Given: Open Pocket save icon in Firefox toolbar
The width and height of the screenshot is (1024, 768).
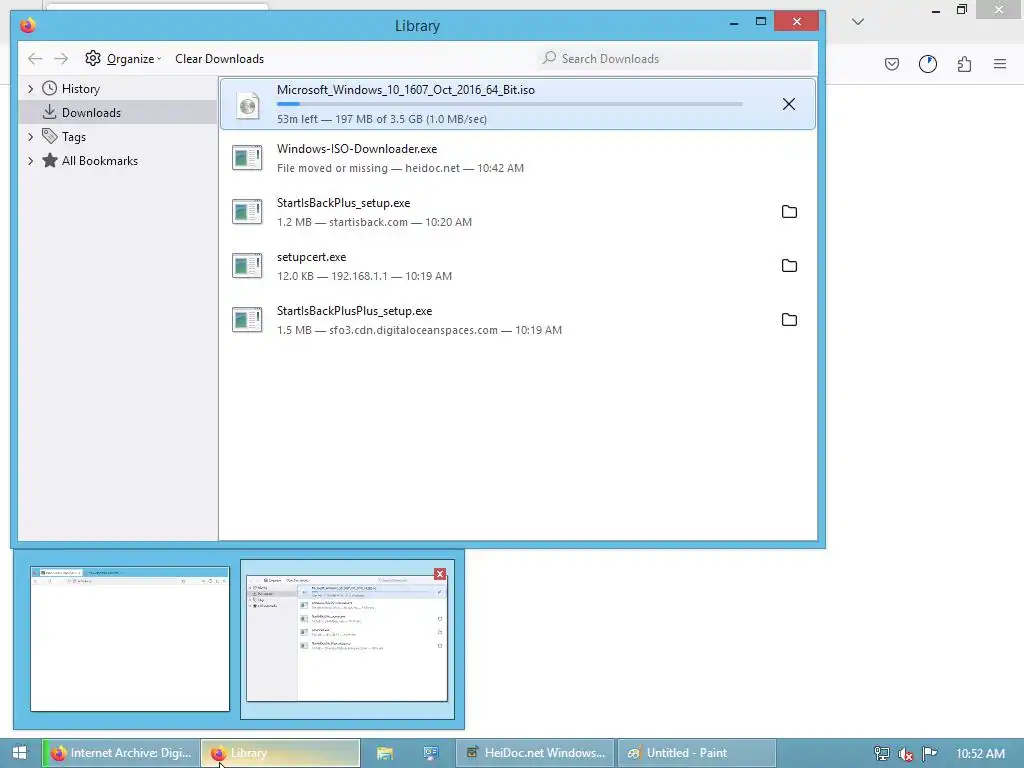Looking at the screenshot, I should 892,64.
